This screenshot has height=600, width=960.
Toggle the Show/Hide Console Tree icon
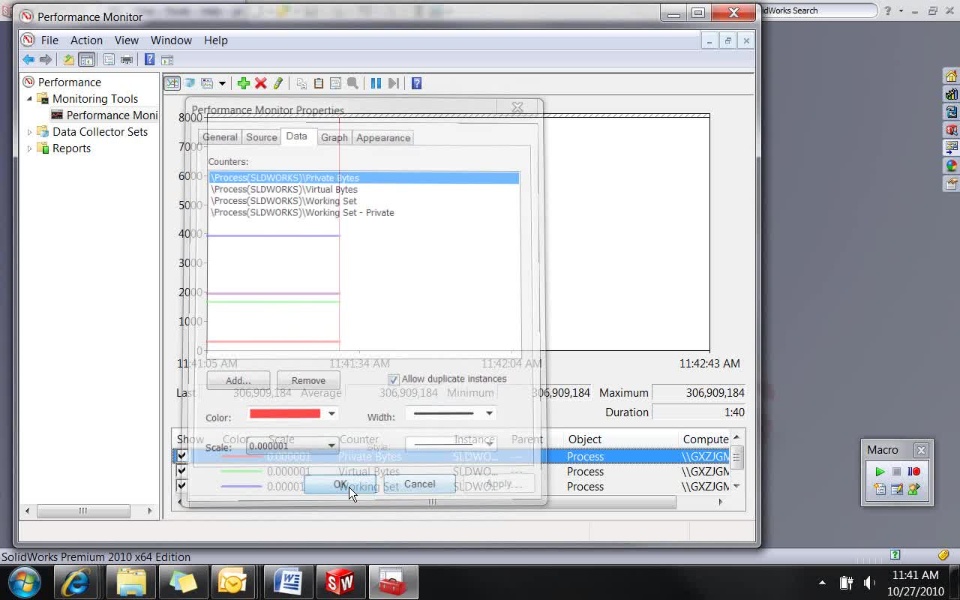[x=86, y=59]
